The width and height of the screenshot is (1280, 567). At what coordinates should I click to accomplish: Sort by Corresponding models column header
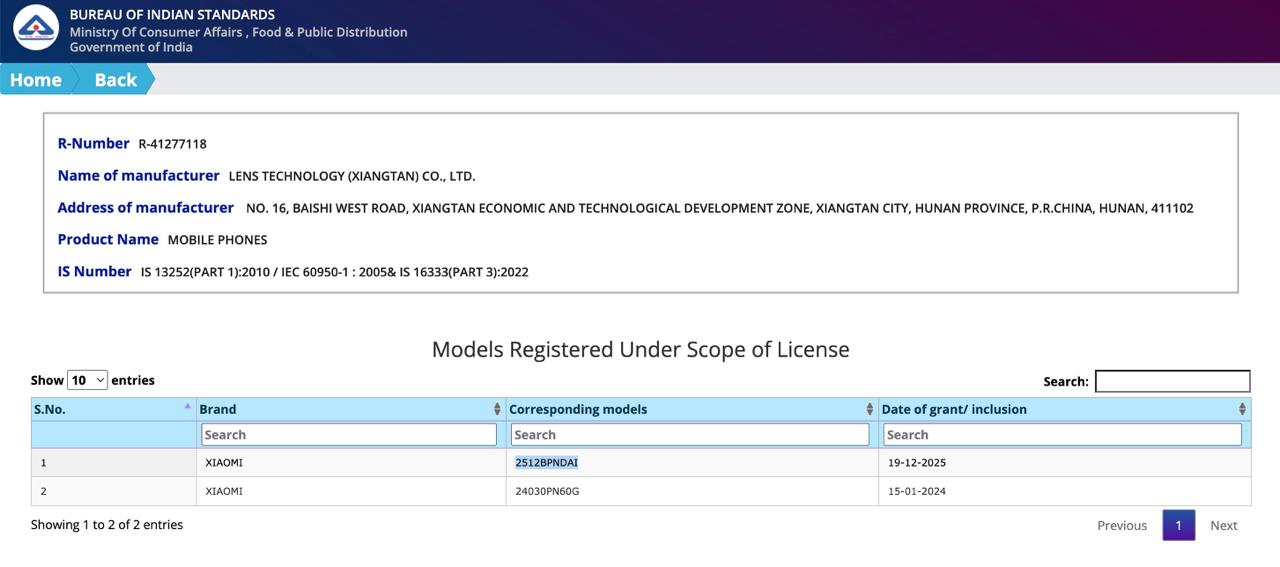692,409
